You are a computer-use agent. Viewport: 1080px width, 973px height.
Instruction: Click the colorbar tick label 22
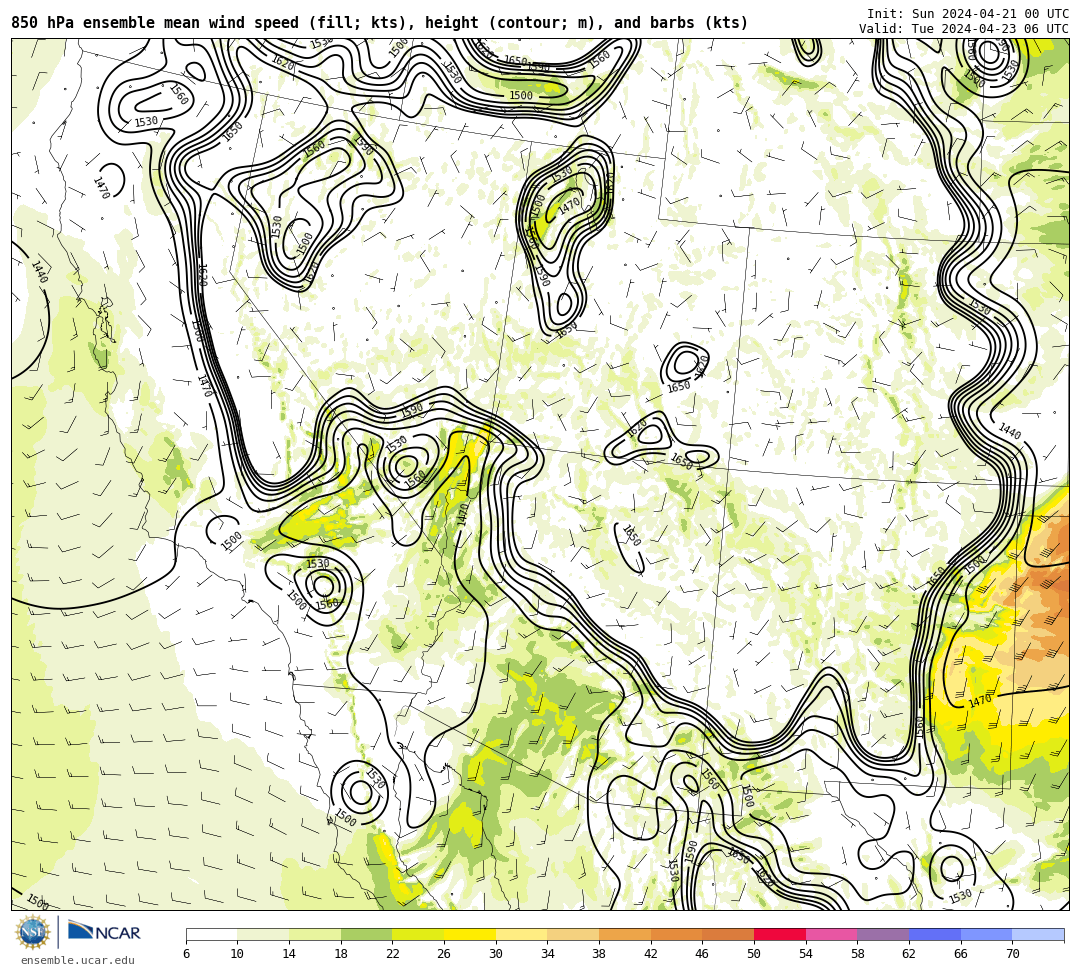[392, 954]
